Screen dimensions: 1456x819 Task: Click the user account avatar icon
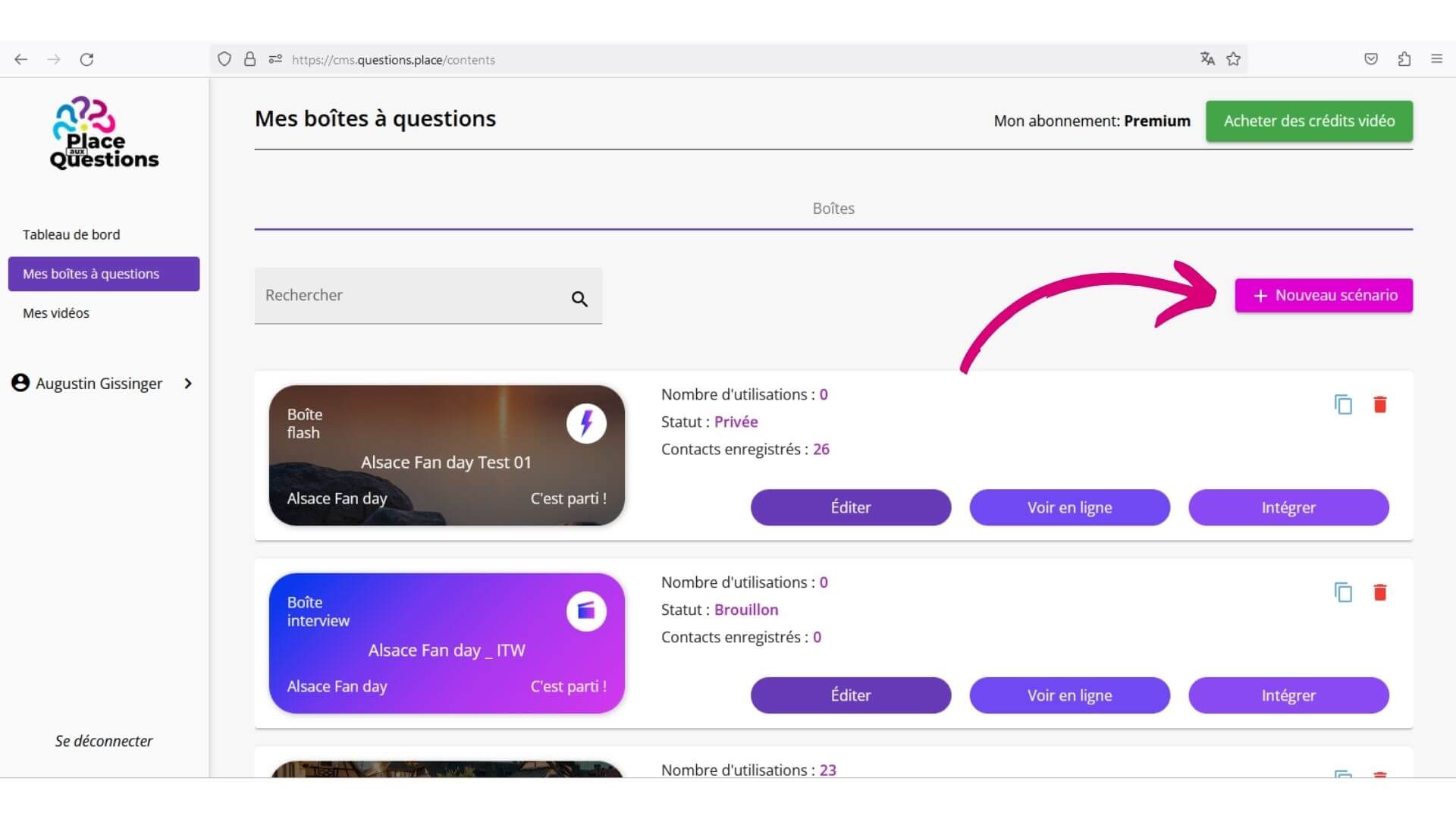[x=20, y=383]
